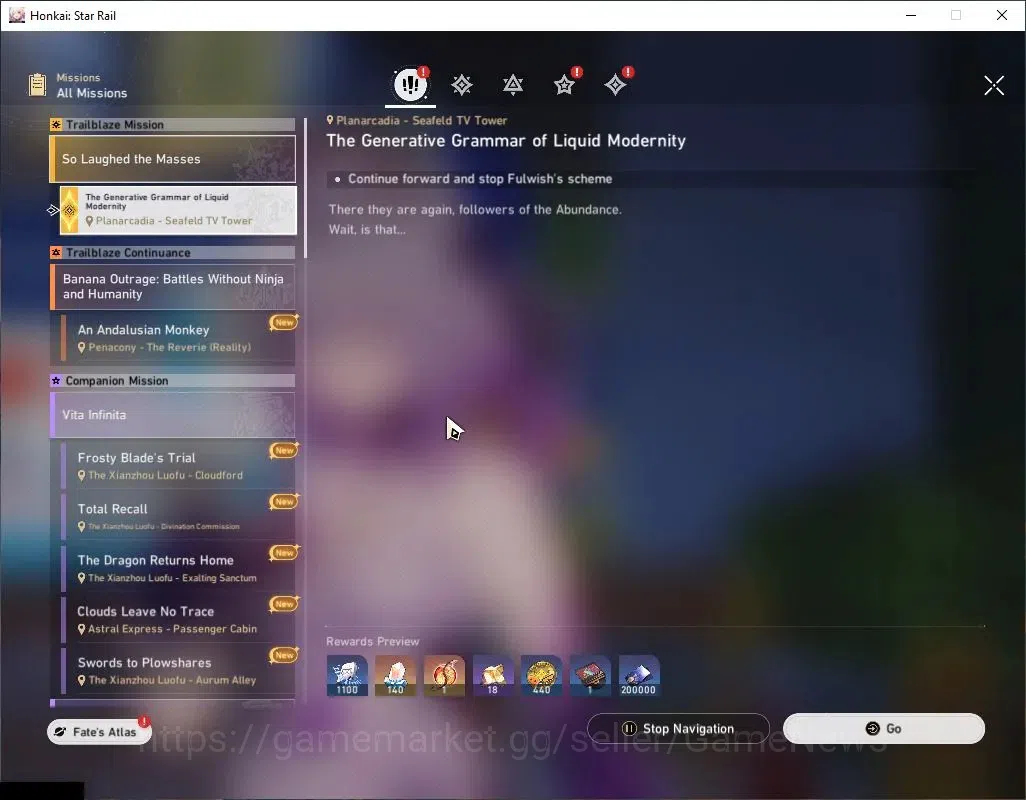The width and height of the screenshot is (1026, 800).
Task: Click the Rewards Preview label
Action: pyautogui.click(x=372, y=642)
